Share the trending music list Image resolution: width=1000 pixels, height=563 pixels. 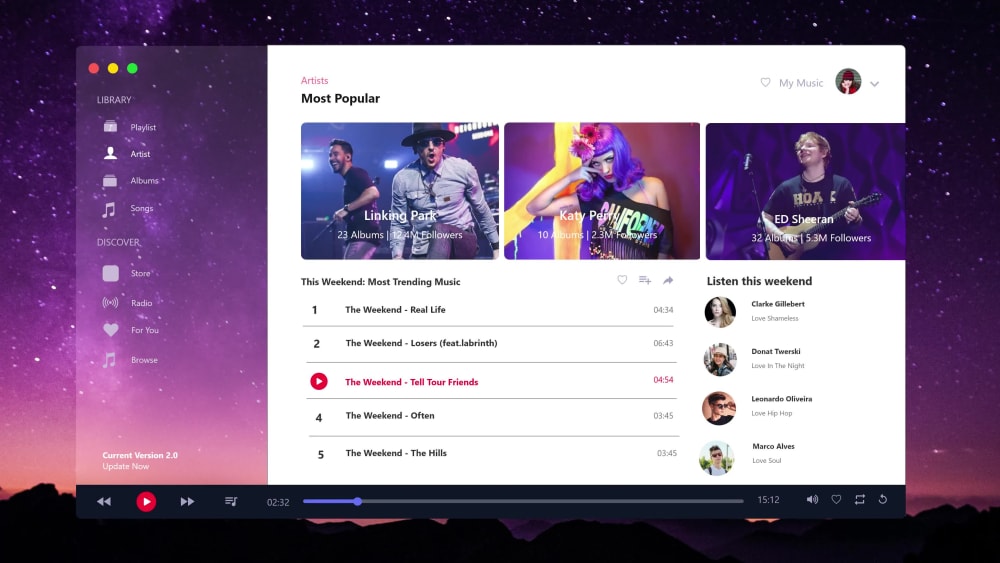(668, 280)
